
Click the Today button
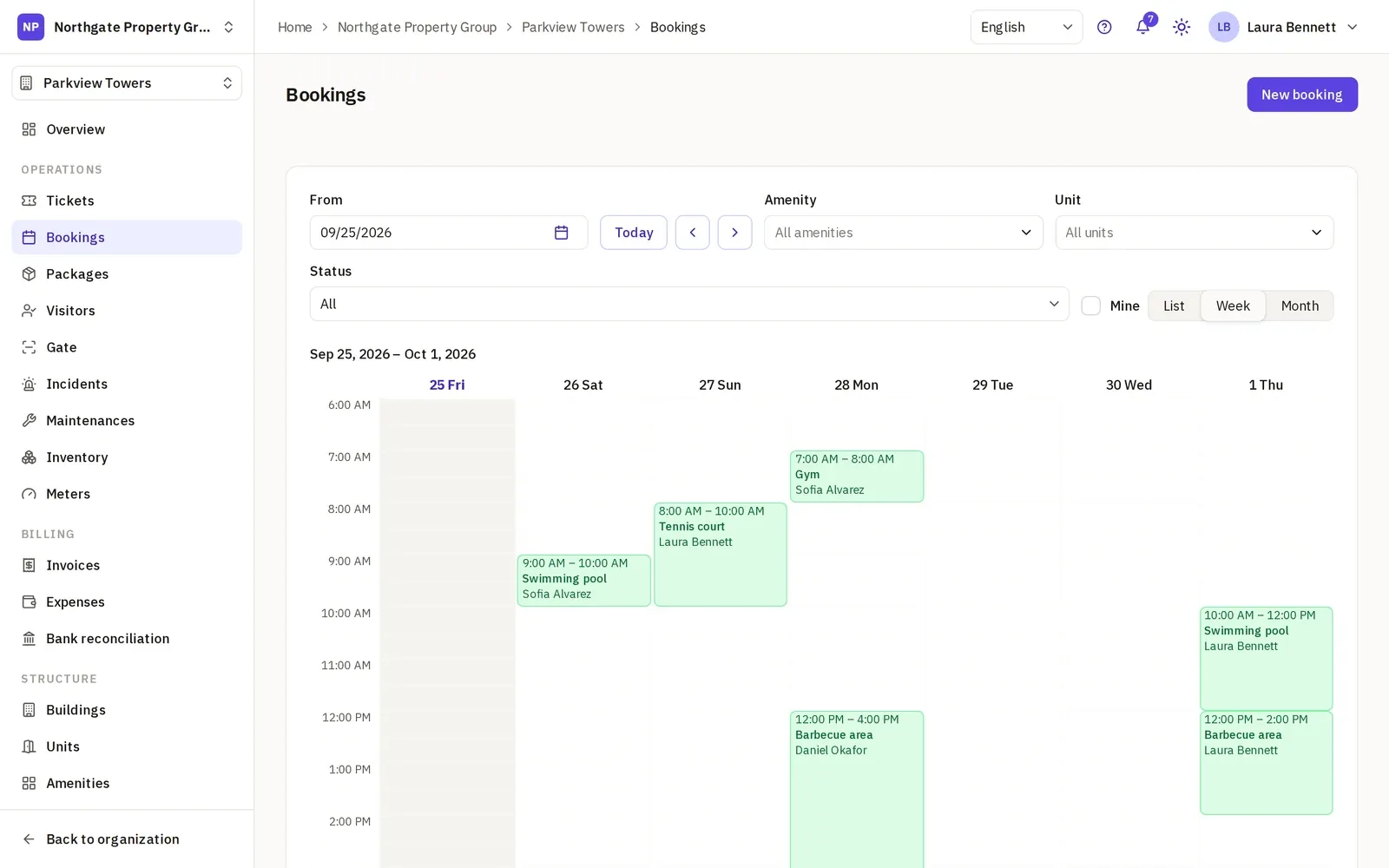click(634, 233)
